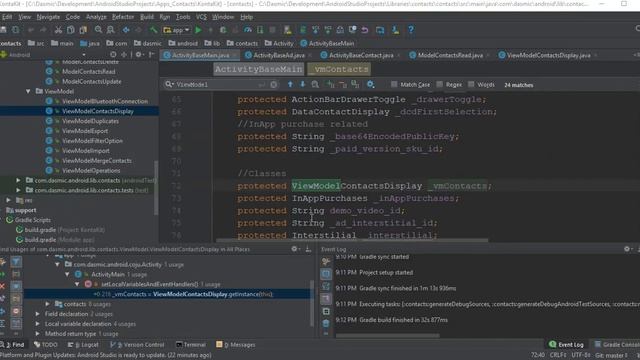Click the _vmContacts breadcrumb in editor
Screen dimensions: 640x360
(339, 69)
